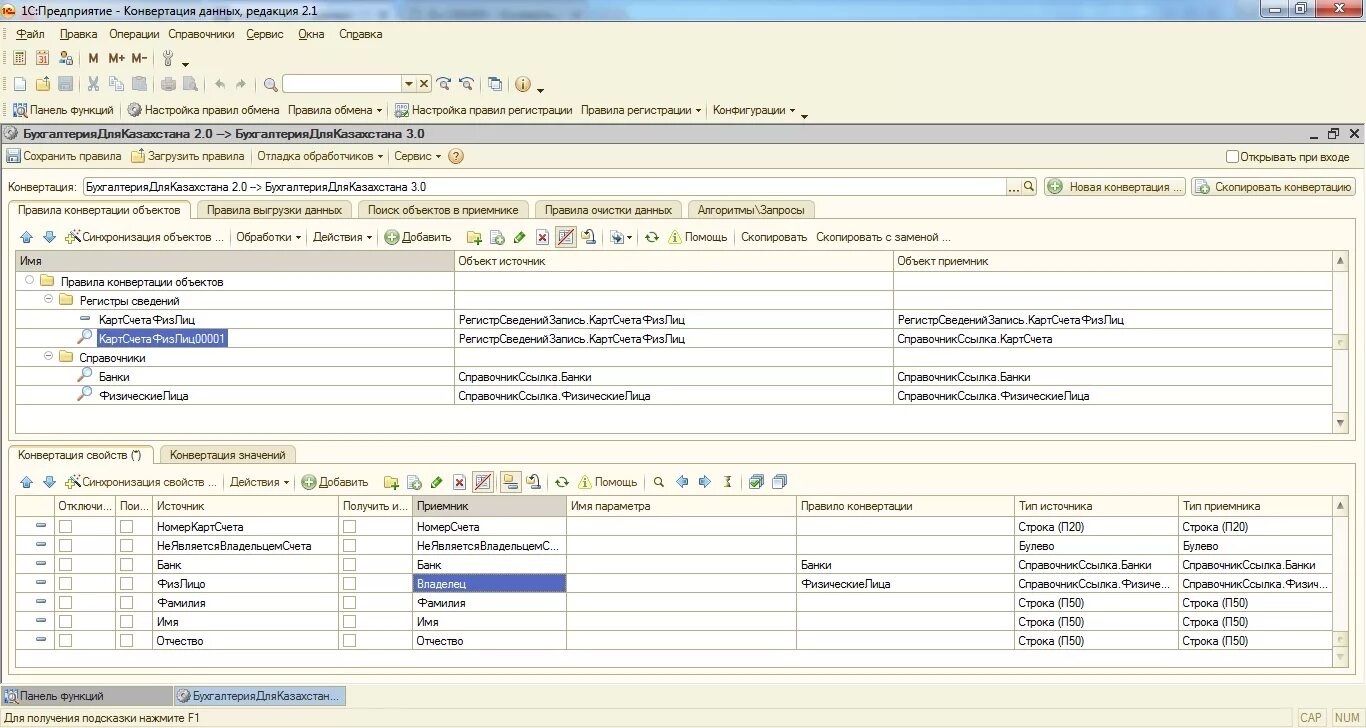This screenshot has height=728, width=1366.
Task: Click orange question mark help icon
Action: pyautogui.click(x=456, y=156)
